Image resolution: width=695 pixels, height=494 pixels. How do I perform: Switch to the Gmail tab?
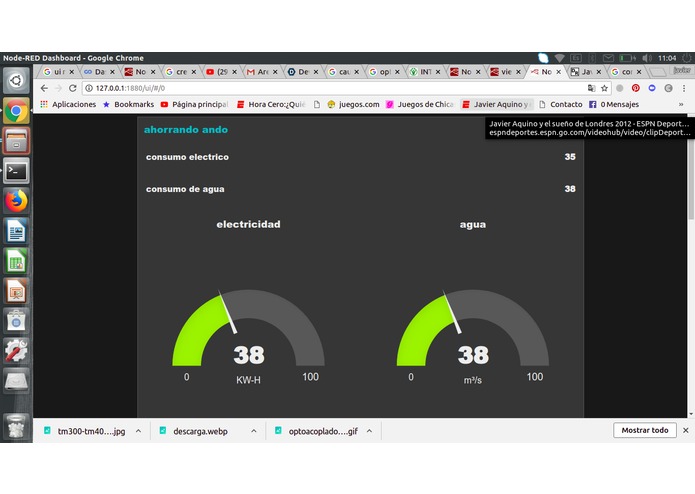click(262, 72)
